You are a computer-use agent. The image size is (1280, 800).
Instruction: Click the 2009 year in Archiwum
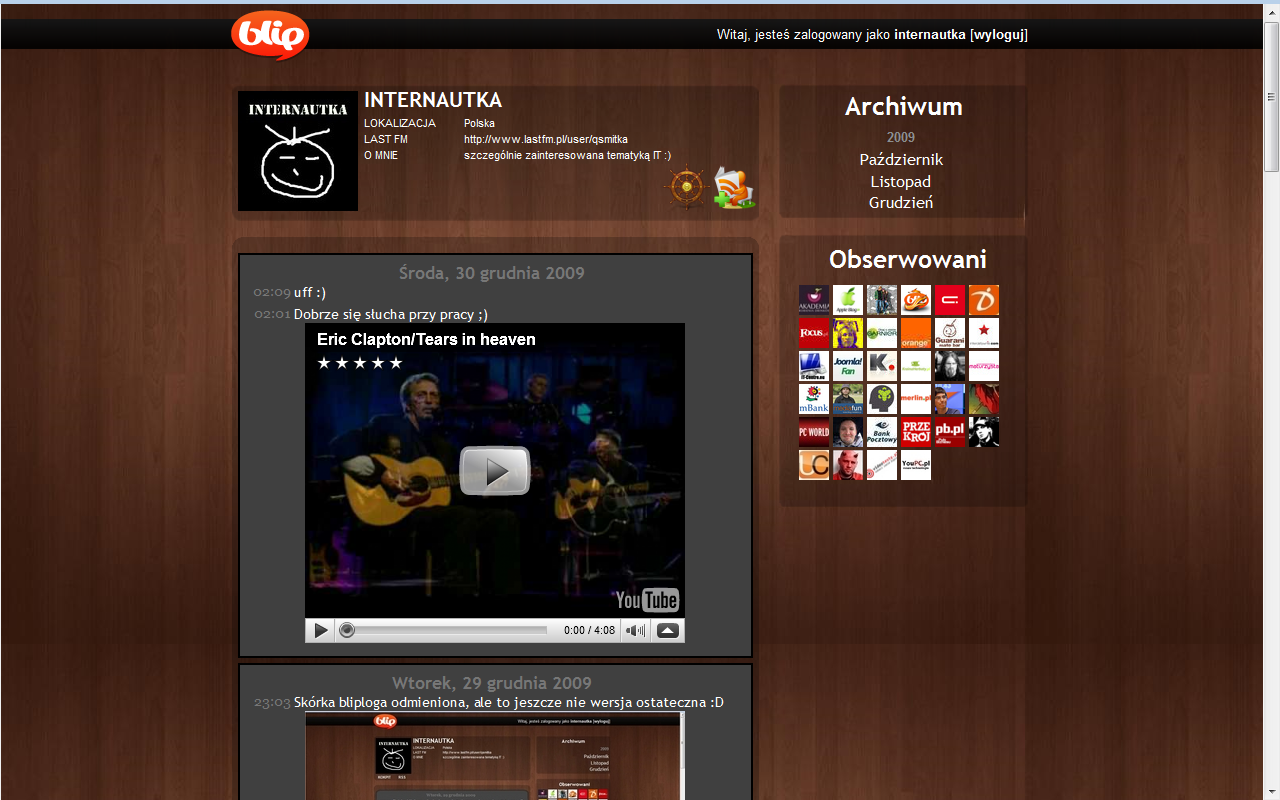tap(901, 138)
